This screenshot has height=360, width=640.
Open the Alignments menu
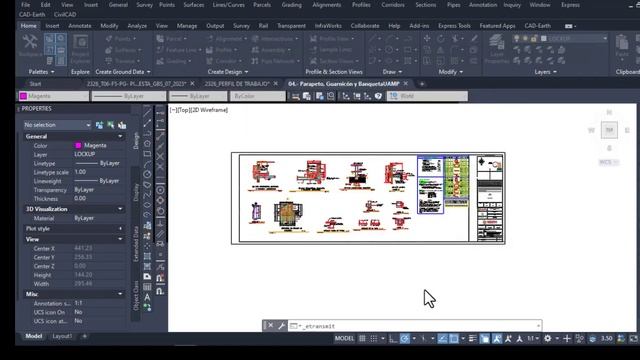point(327,5)
